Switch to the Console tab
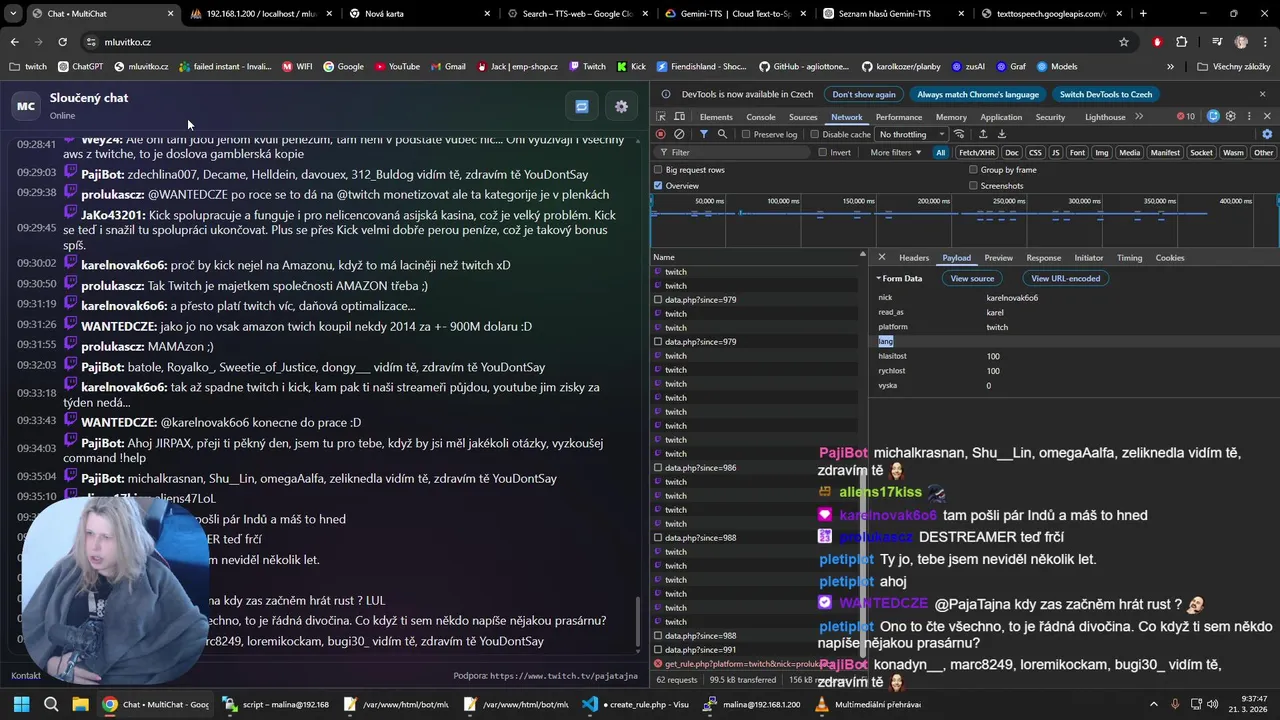 [761, 117]
